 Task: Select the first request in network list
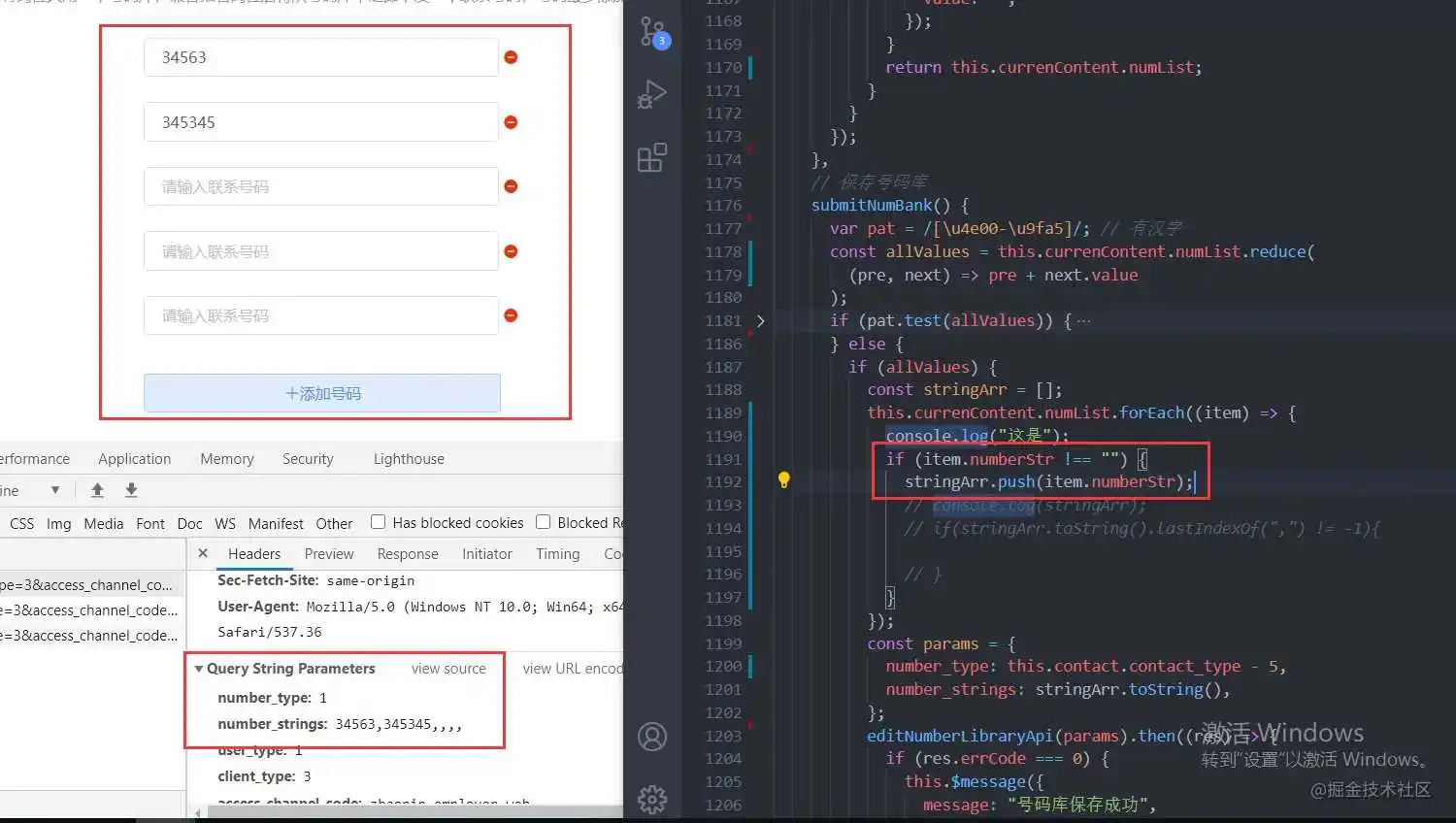[x=92, y=585]
